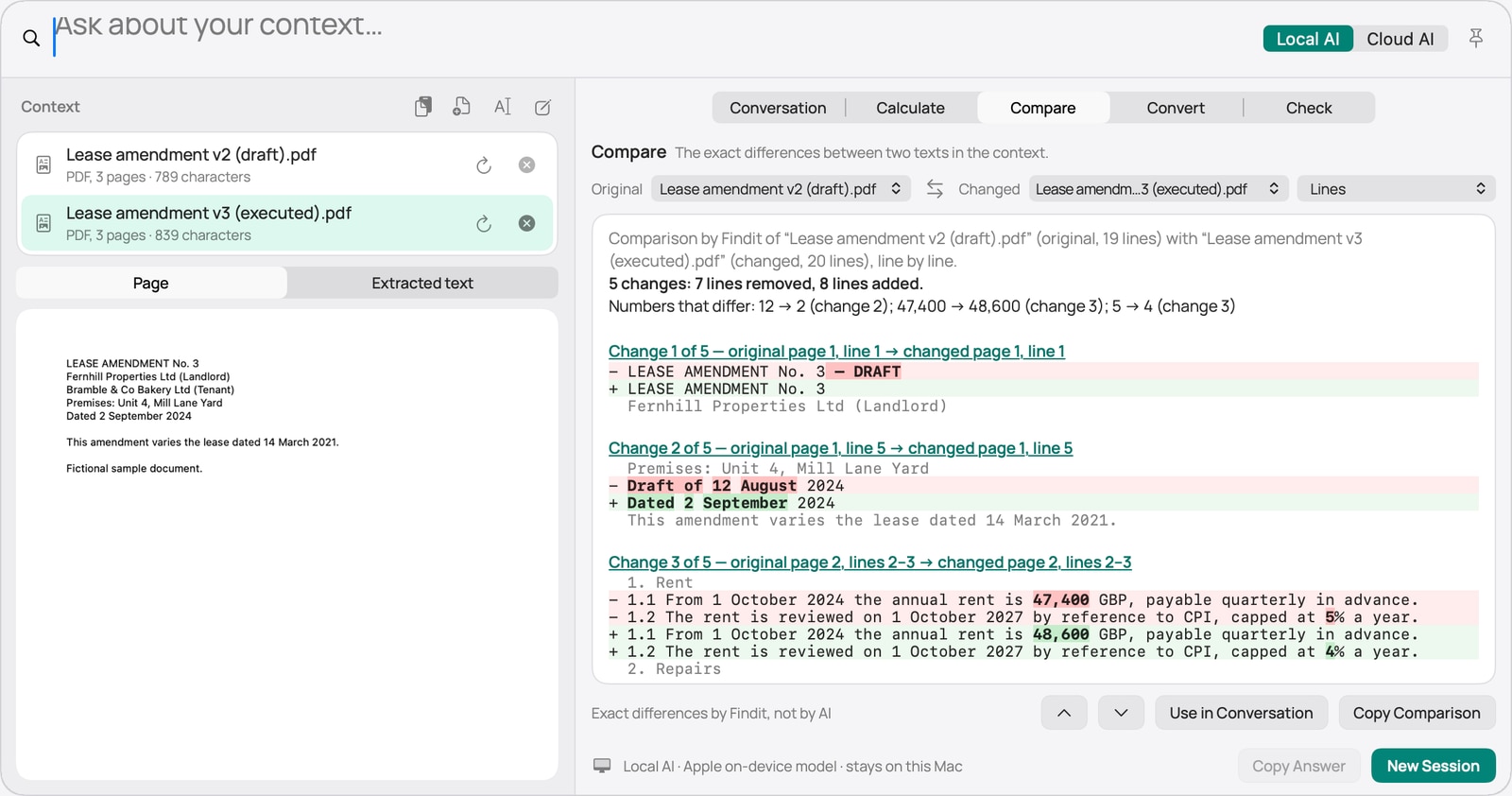The height and width of the screenshot is (796, 1512).
Task: Start a New Session
Action: pos(1433,766)
